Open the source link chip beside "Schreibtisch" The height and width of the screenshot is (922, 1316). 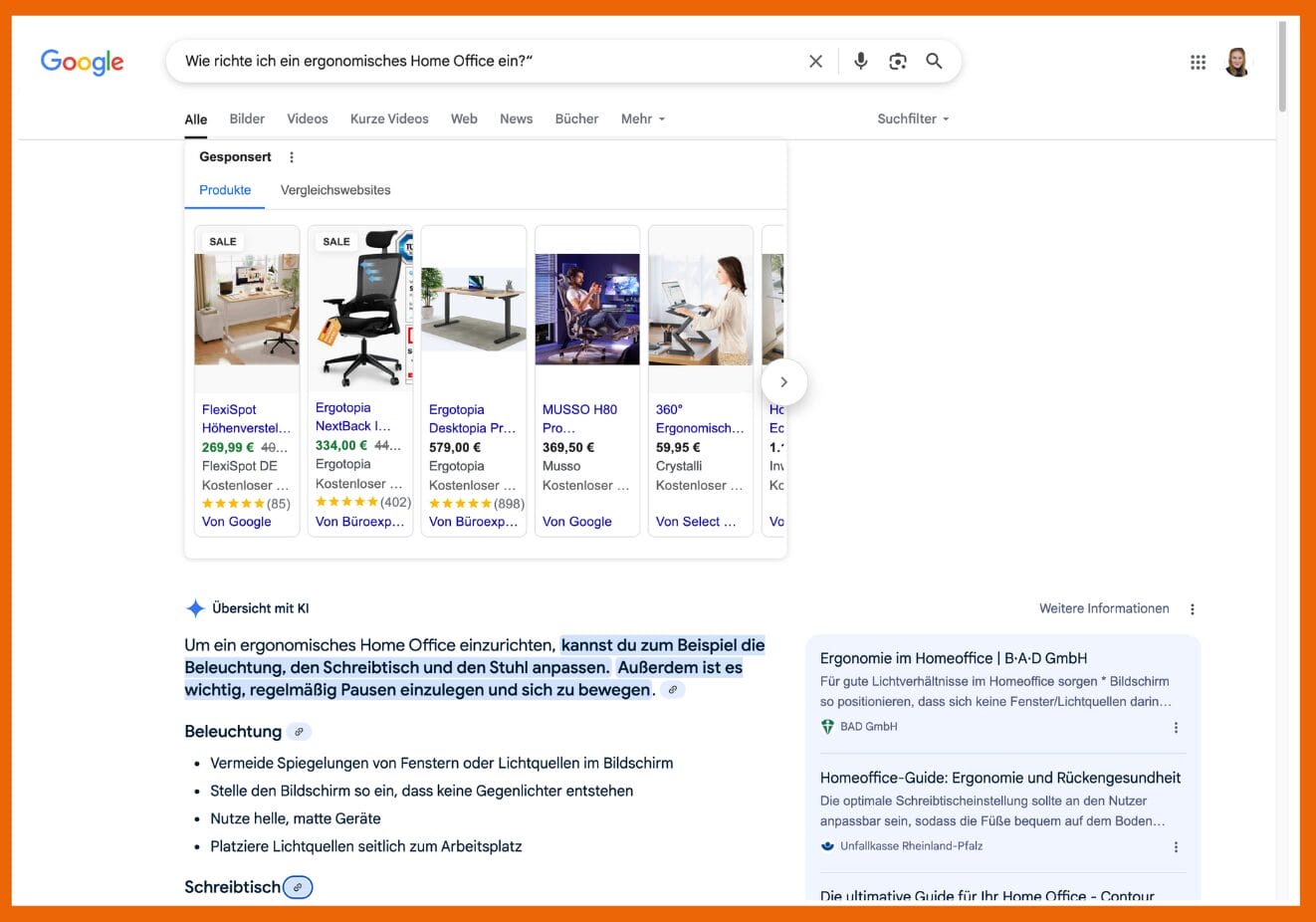[x=299, y=886]
